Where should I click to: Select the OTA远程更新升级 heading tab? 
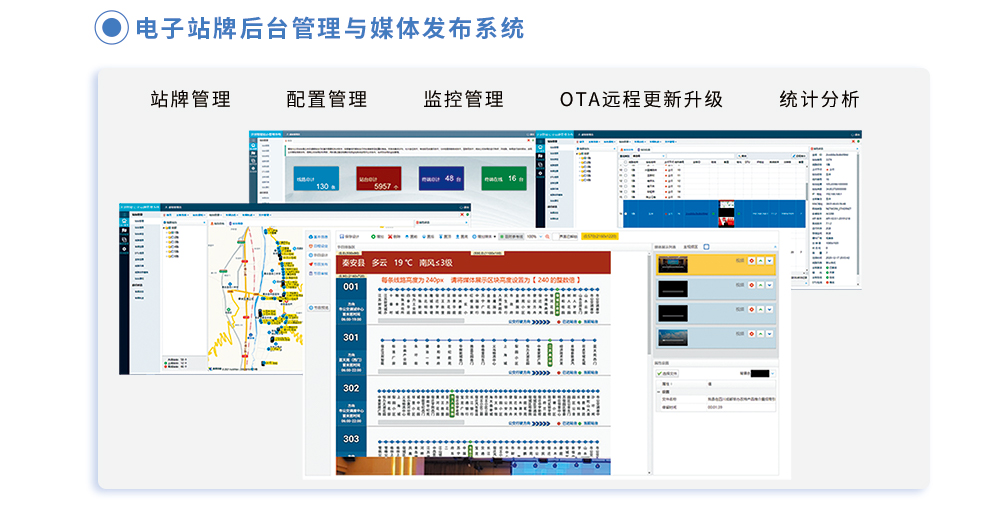pyautogui.click(x=642, y=100)
